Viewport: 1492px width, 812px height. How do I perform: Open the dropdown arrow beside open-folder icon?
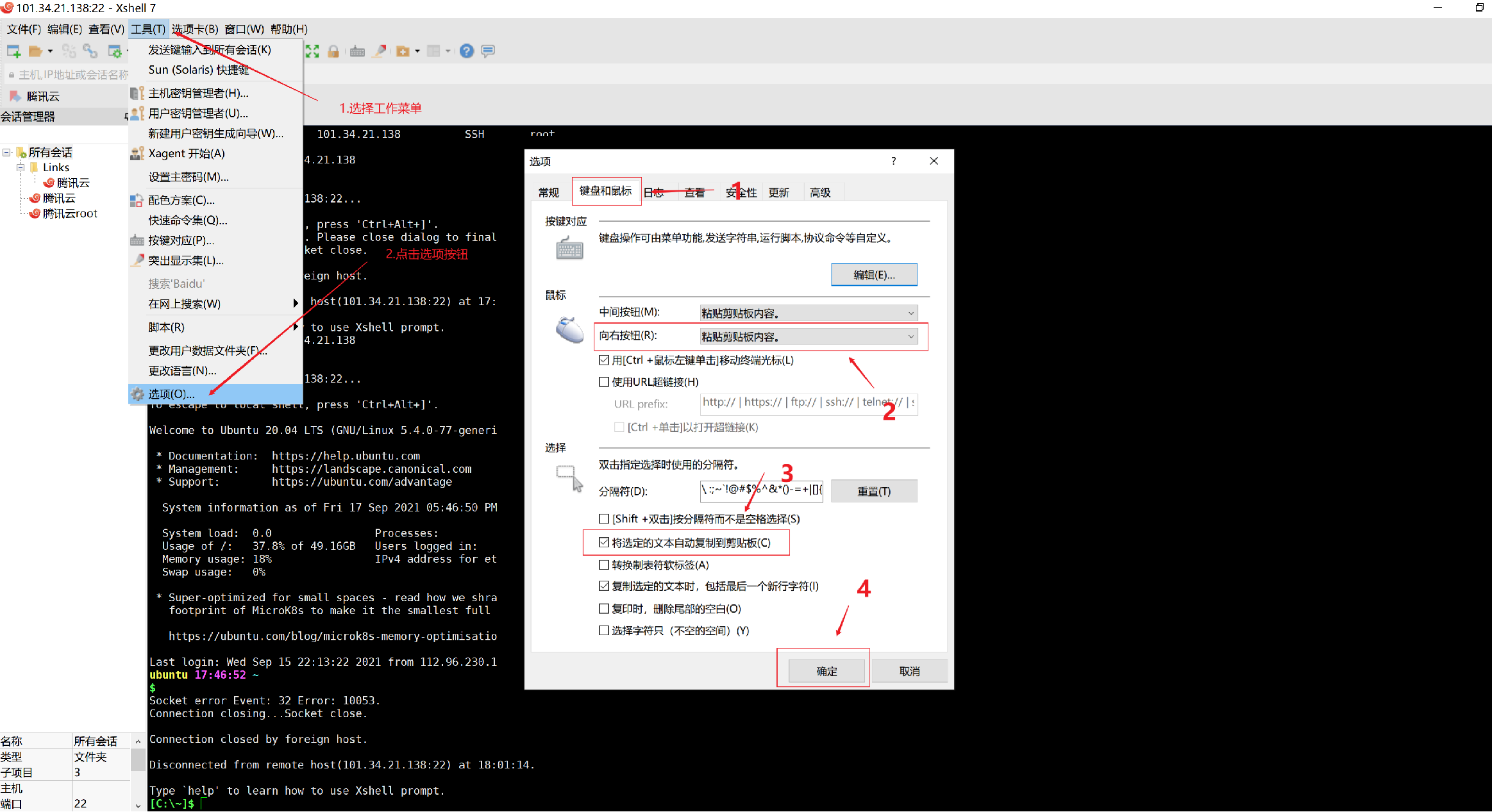[x=50, y=51]
